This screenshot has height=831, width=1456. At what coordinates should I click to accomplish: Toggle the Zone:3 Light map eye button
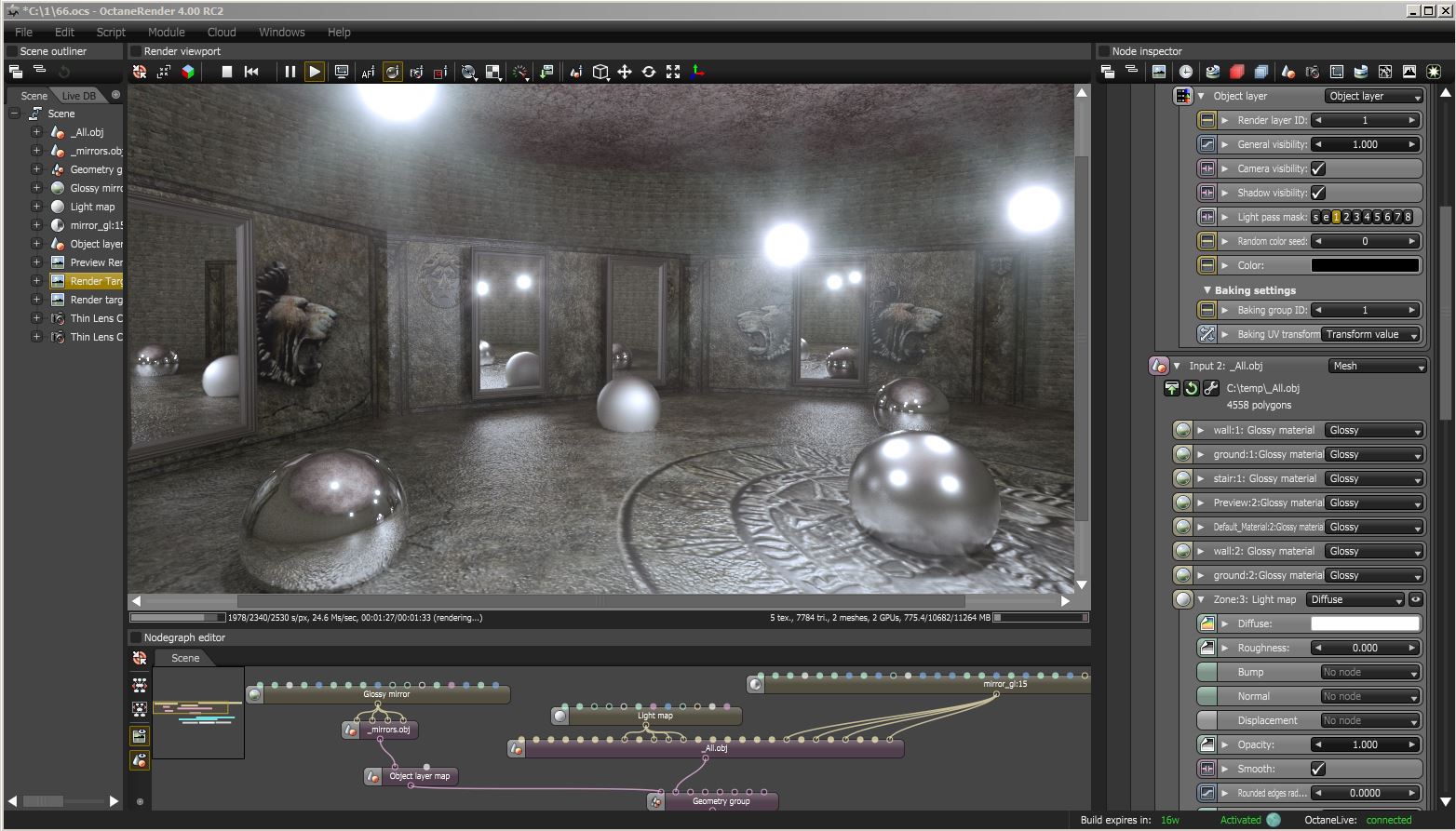pos(1416,599)
